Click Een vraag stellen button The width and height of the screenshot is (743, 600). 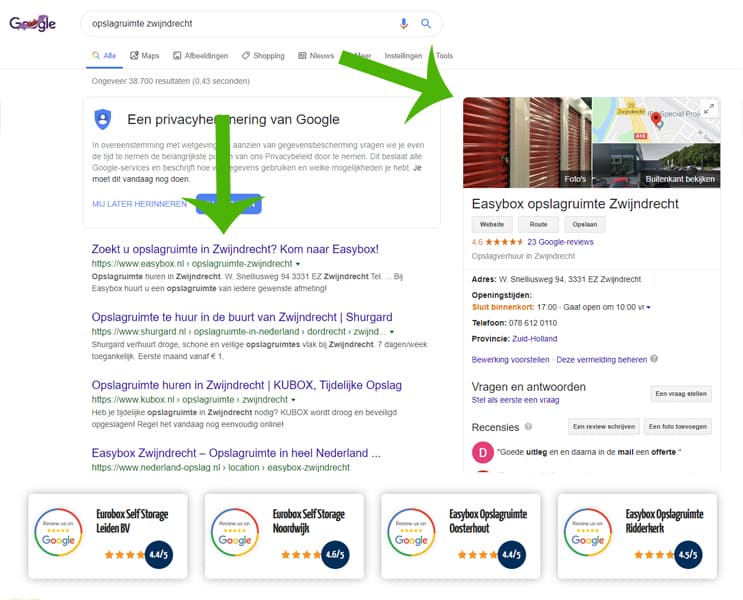[681, 394]
